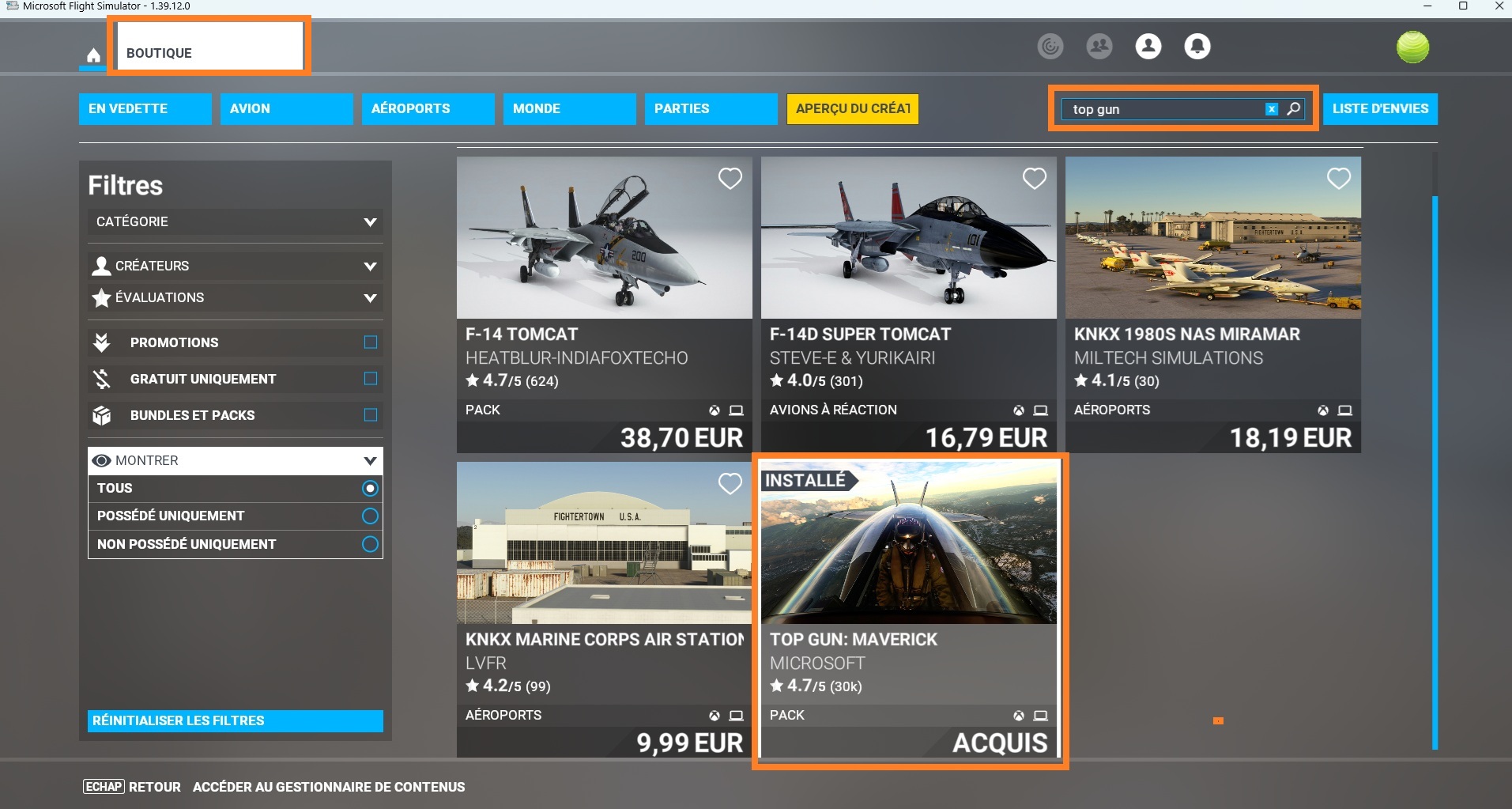
Task: Expand the Créateurs filter arrow
Action: pyautogui.click(x=370, y=267)
